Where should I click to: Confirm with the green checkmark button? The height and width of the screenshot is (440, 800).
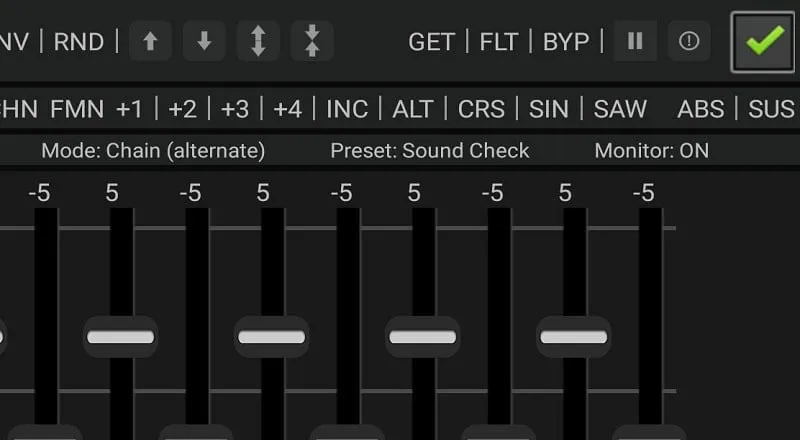(x=763, y=41)
